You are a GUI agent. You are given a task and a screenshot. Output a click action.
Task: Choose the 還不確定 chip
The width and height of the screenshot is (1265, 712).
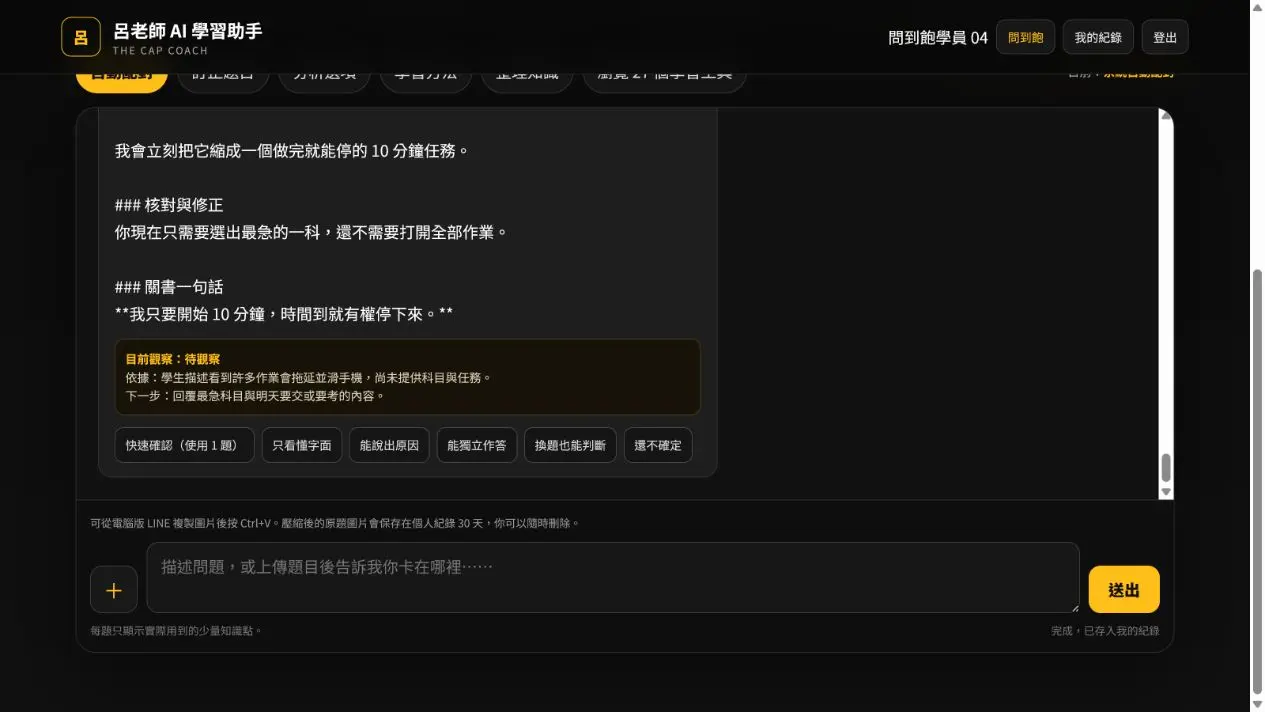click(x=658, y=445)
